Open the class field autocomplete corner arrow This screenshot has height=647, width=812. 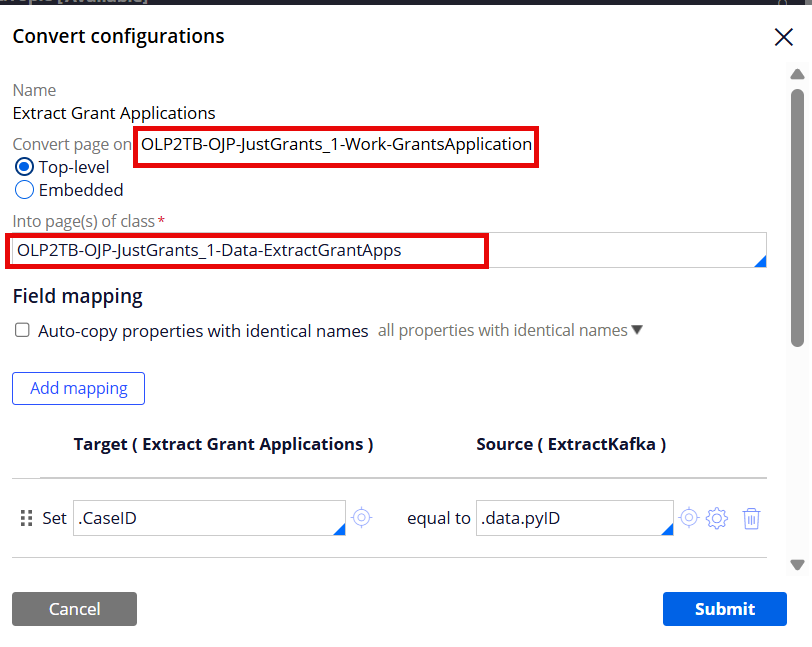click(760, 262)
